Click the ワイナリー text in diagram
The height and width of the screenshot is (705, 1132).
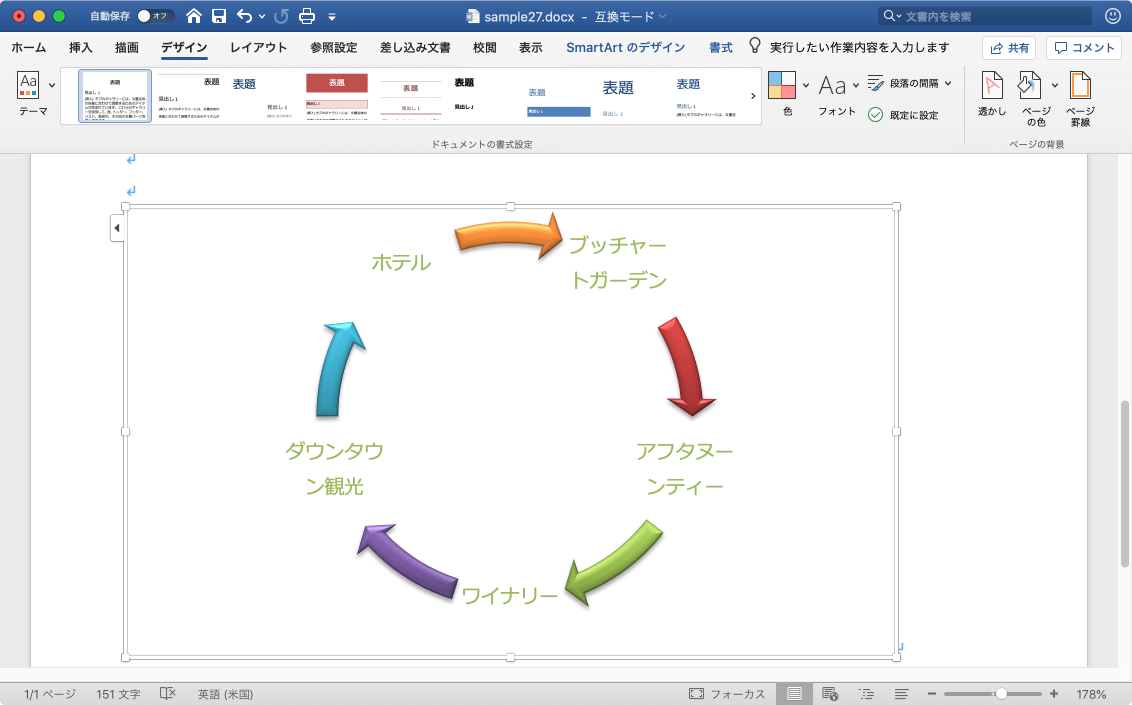[x=509, y=596]
